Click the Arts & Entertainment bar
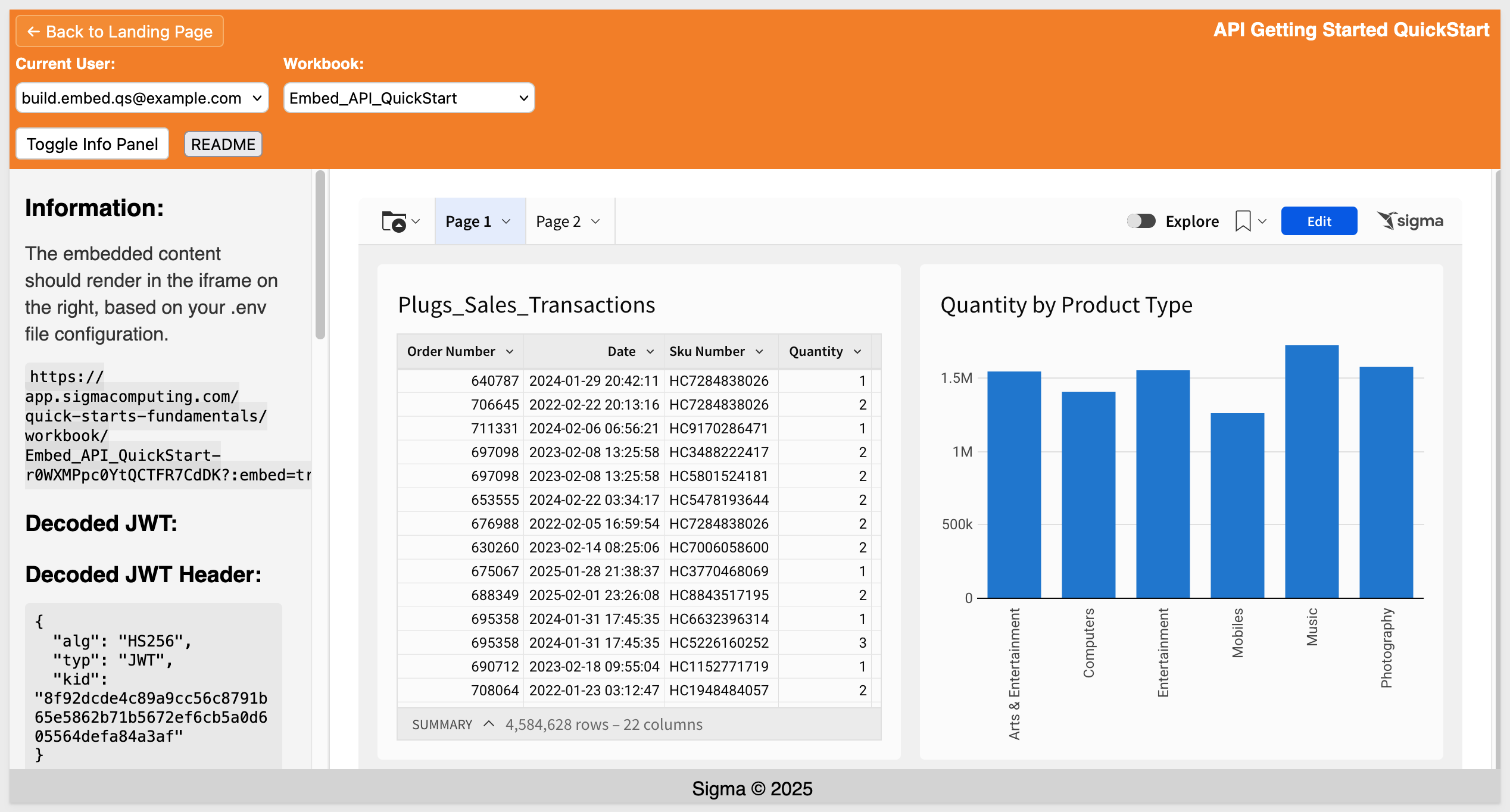 (x=1014, y=485)
